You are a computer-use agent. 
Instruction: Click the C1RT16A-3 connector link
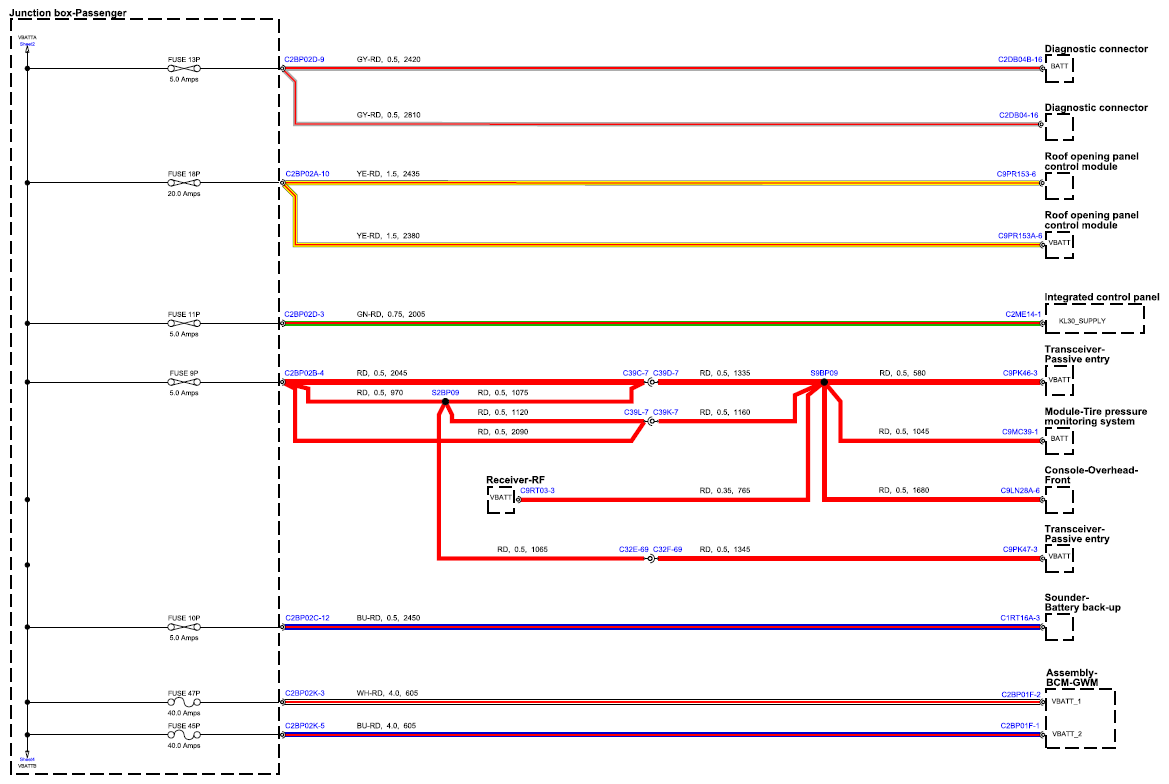pyautogui.click(x=1020, y=618)
